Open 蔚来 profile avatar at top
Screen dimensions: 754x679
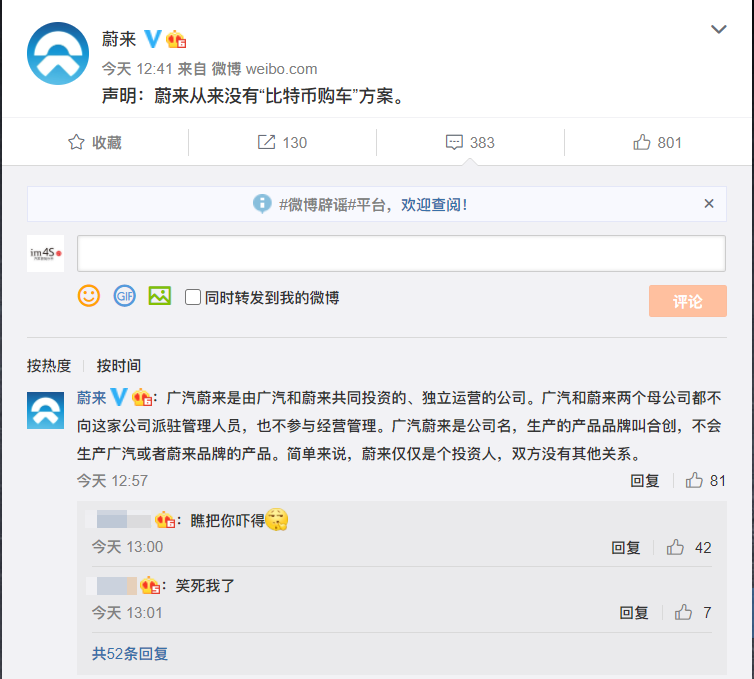pyautogui.click(x=57, y=54)
